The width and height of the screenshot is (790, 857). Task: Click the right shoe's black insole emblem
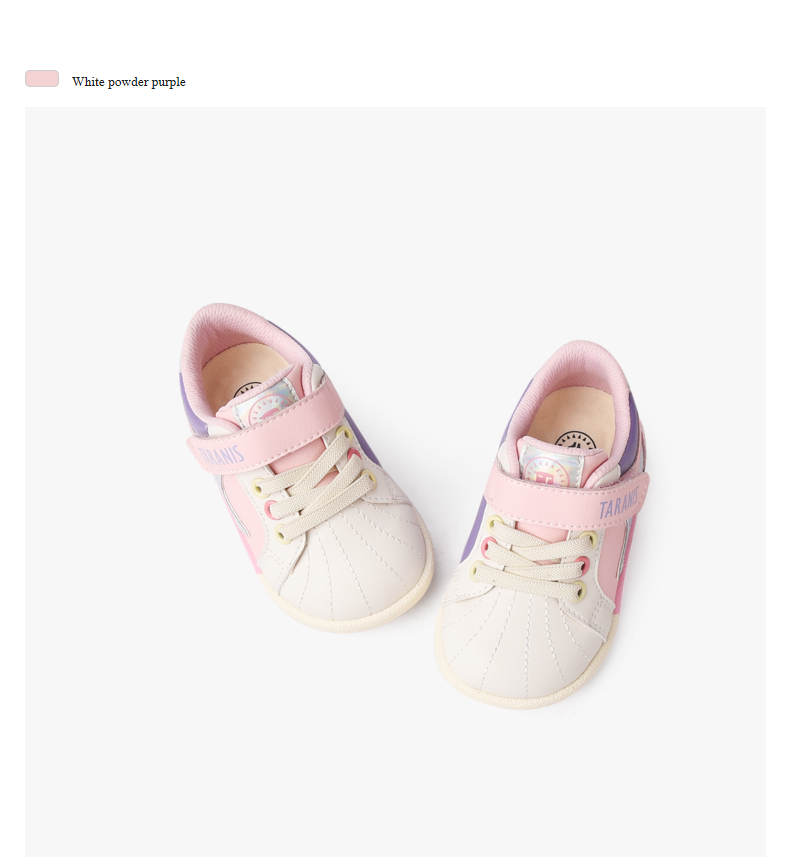point(575,441)
